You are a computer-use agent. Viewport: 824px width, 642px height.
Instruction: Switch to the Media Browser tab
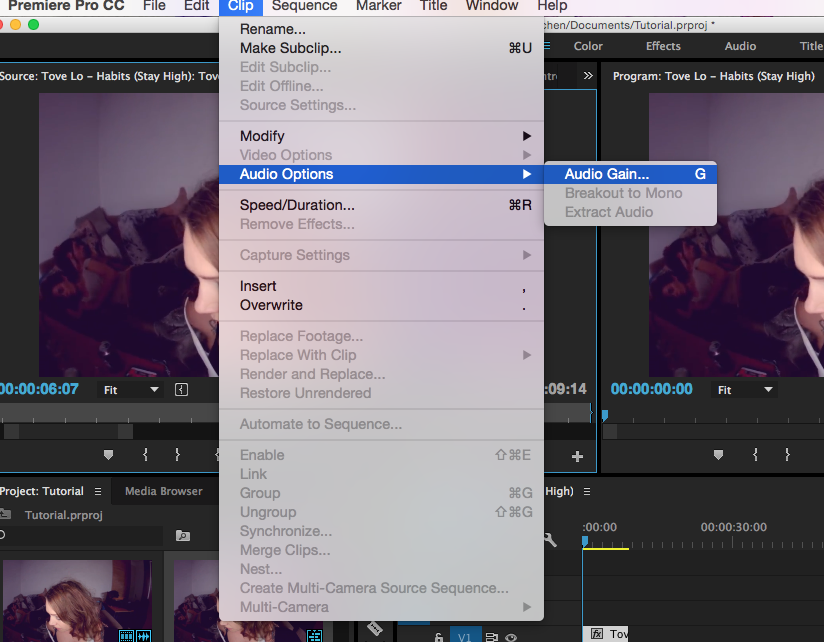[163, 491]
